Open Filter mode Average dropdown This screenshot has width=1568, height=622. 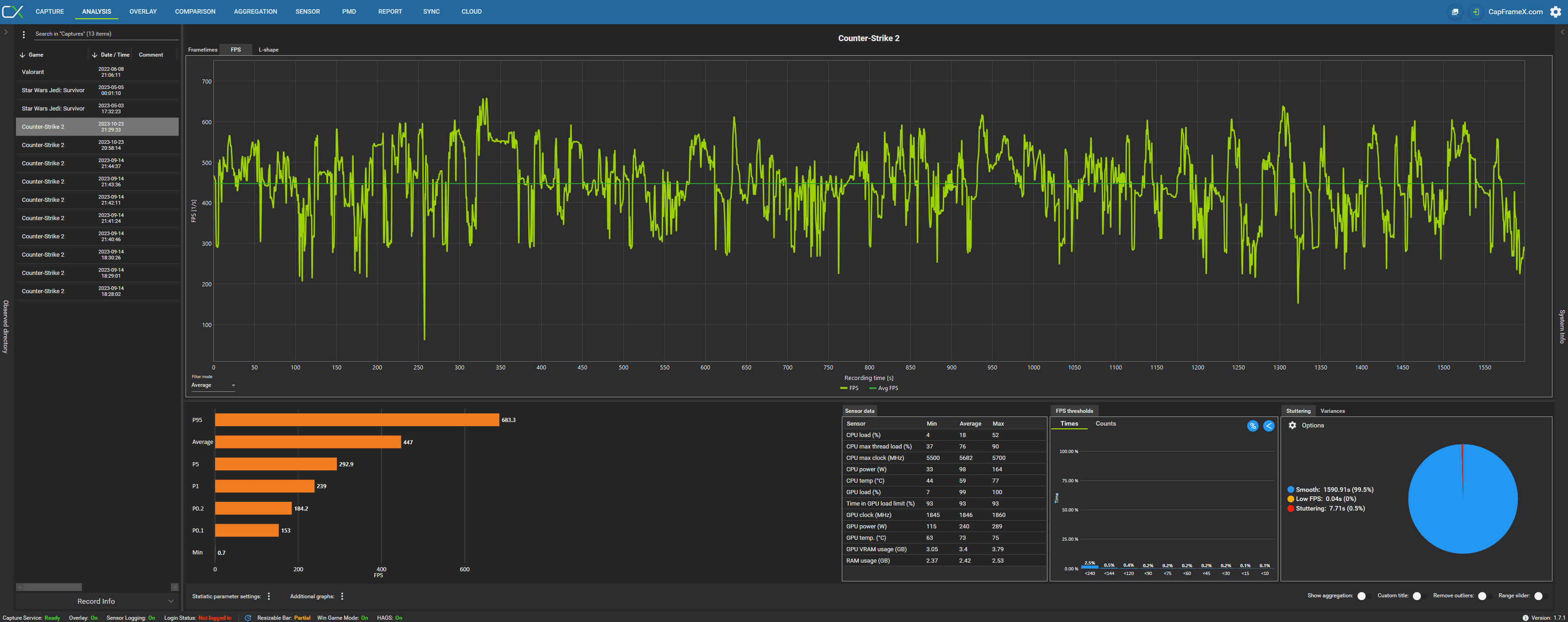coord(213,385)
